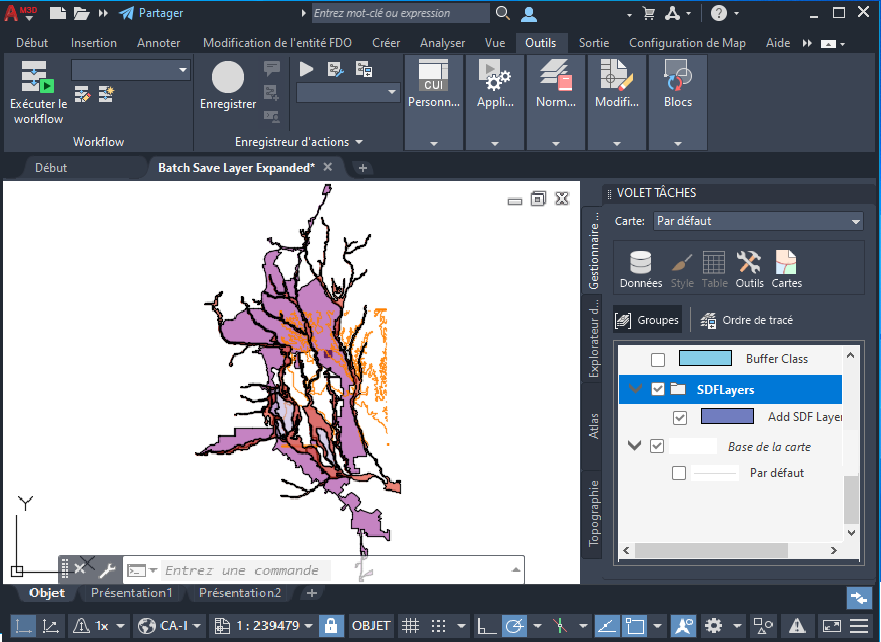Click the Style paintbrush icon
The height and width of the screenshot is (642, 881).
[x=682, y=262]
